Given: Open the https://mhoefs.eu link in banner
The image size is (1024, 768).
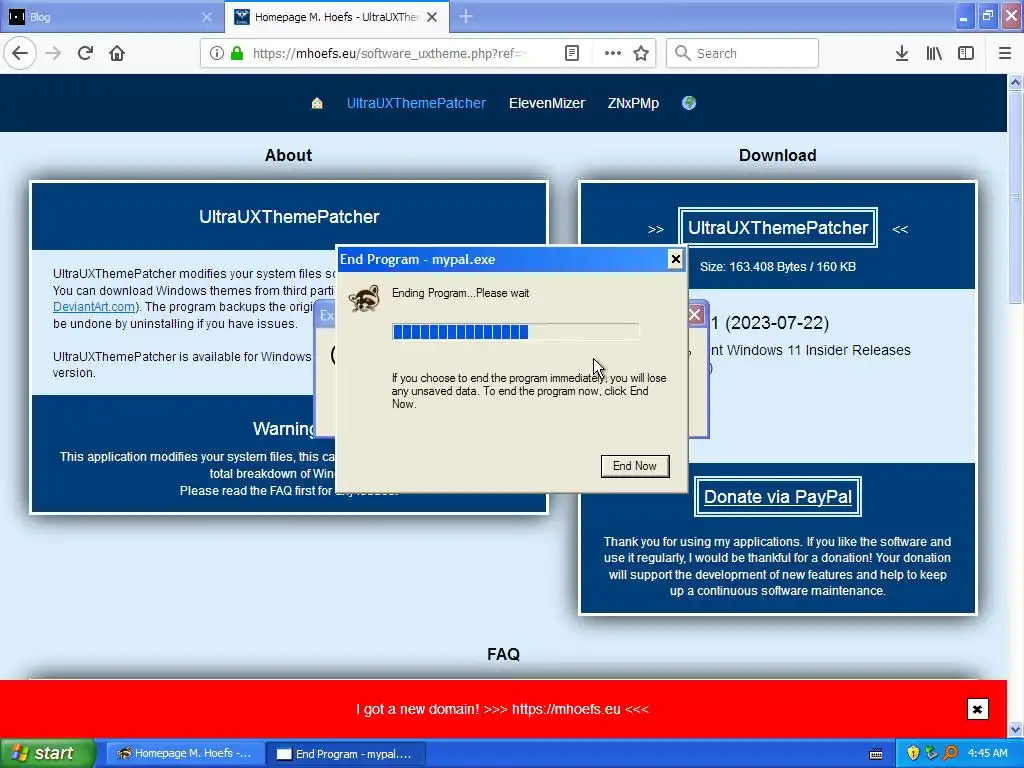Looking at the screenshot, I should [x=566, y=709].
